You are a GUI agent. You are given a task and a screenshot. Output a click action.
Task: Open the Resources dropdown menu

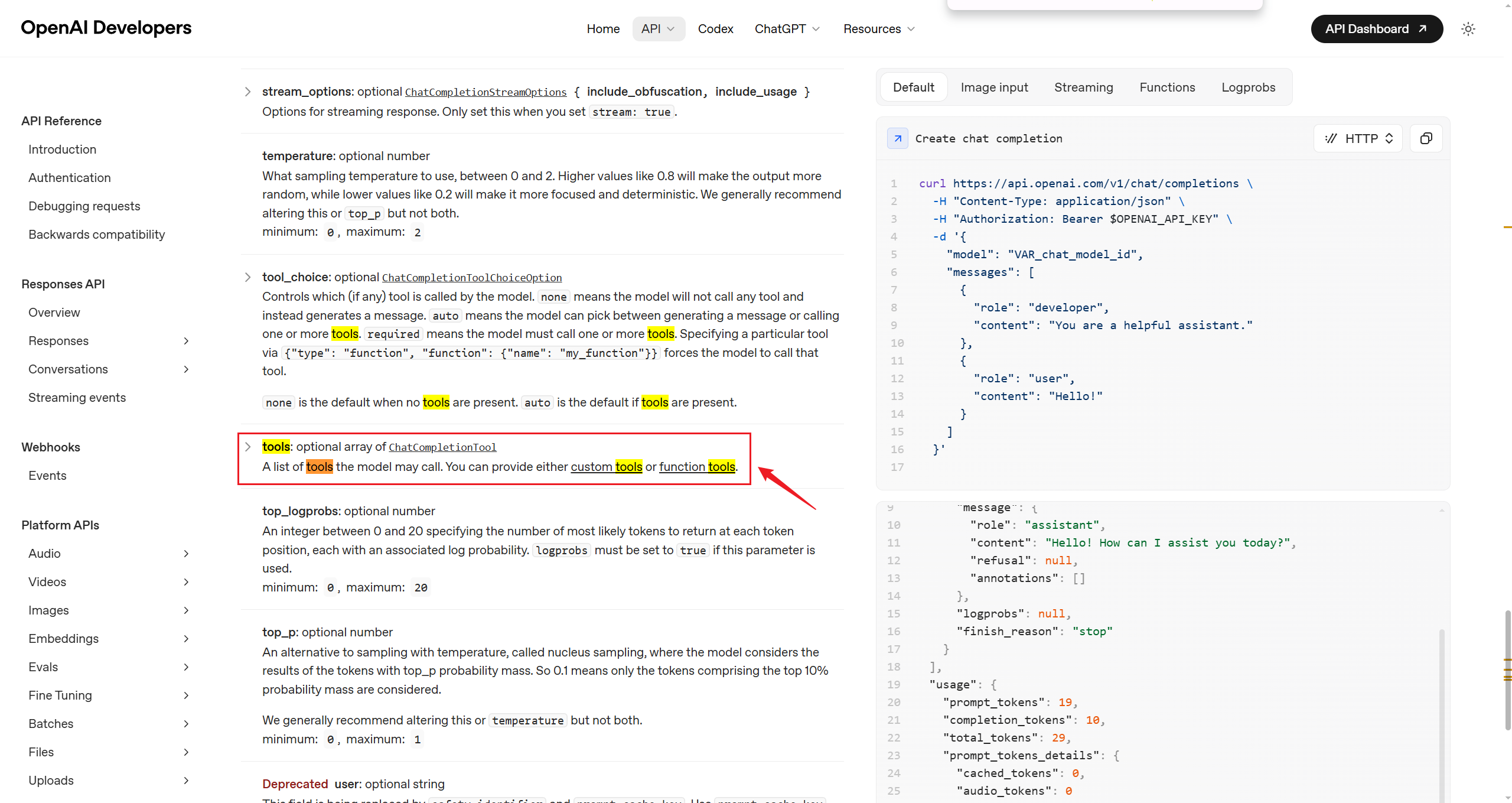point(879,29)
